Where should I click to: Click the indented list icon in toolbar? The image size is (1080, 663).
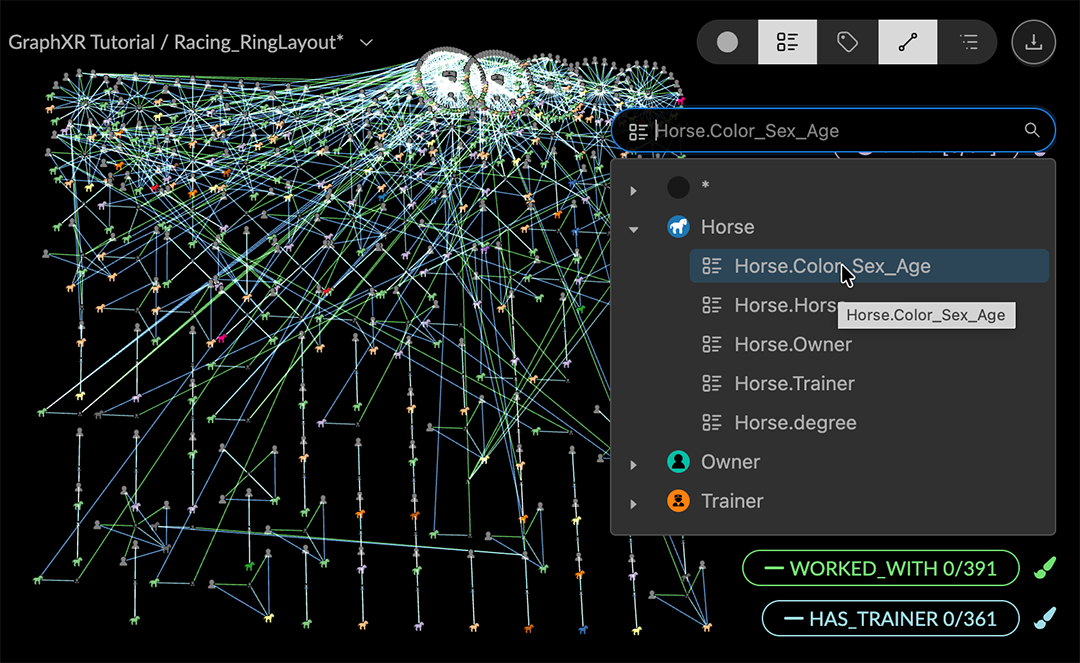968,42
